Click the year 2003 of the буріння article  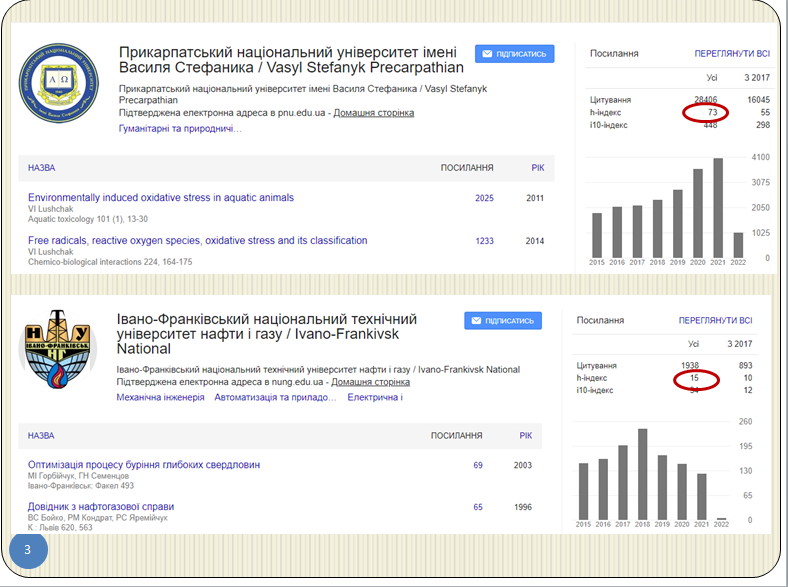tap(523, 465)
